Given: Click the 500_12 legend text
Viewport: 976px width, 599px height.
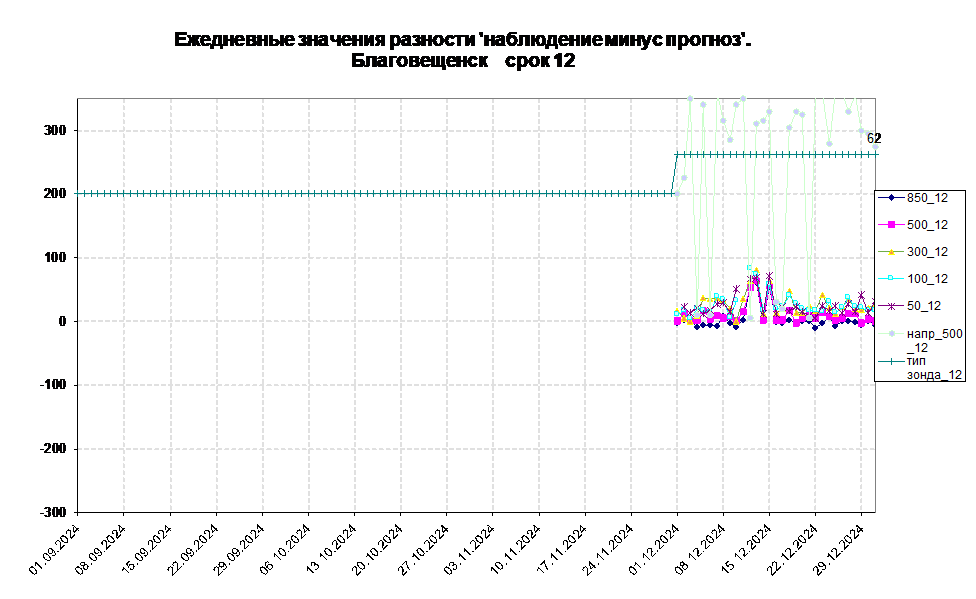Looking at the screenshot, I should point(927,225).
